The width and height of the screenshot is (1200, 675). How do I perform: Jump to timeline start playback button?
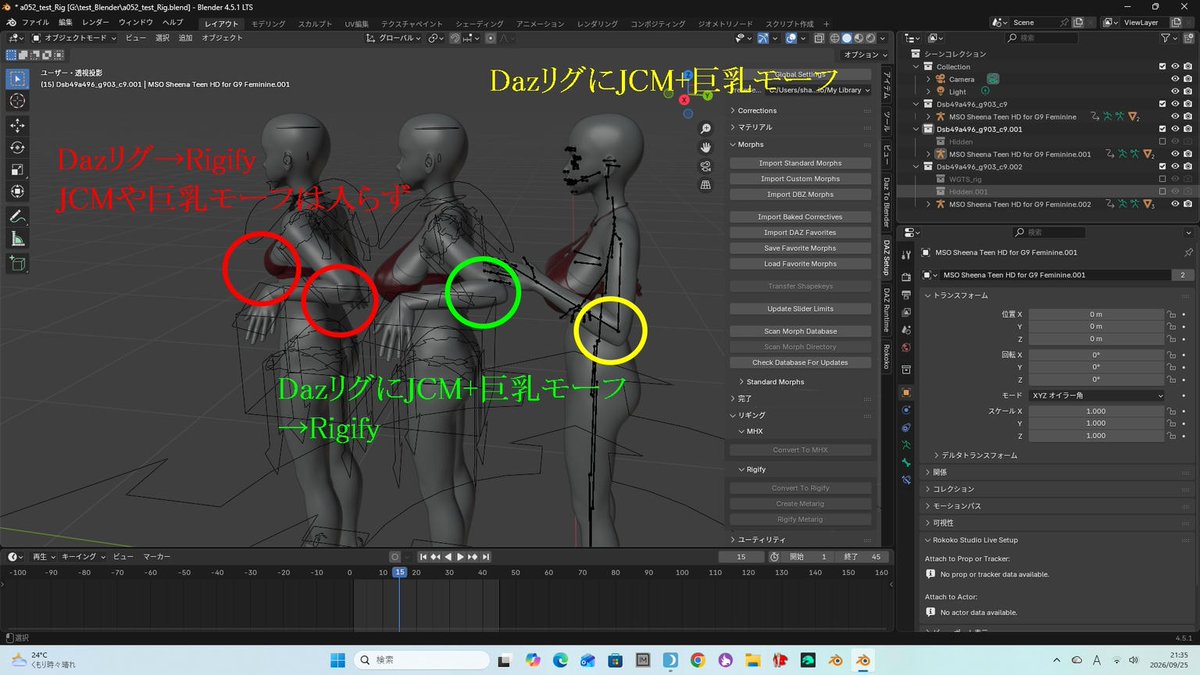click(424, 557)
